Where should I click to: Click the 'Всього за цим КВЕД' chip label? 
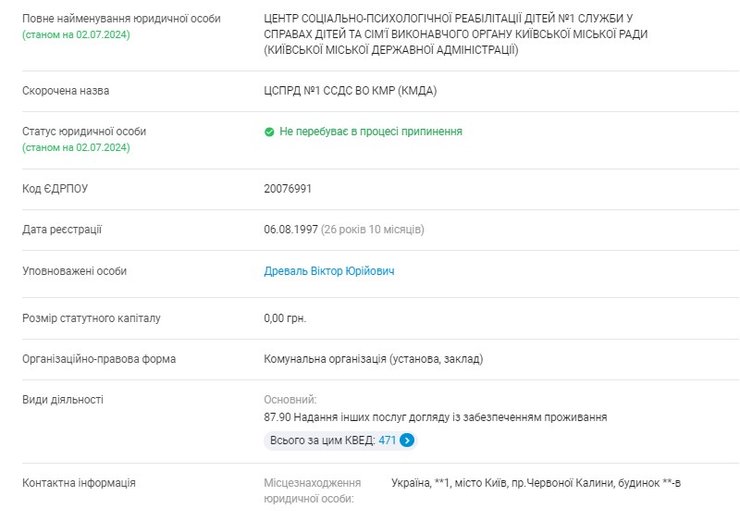(x=322, y=440)
